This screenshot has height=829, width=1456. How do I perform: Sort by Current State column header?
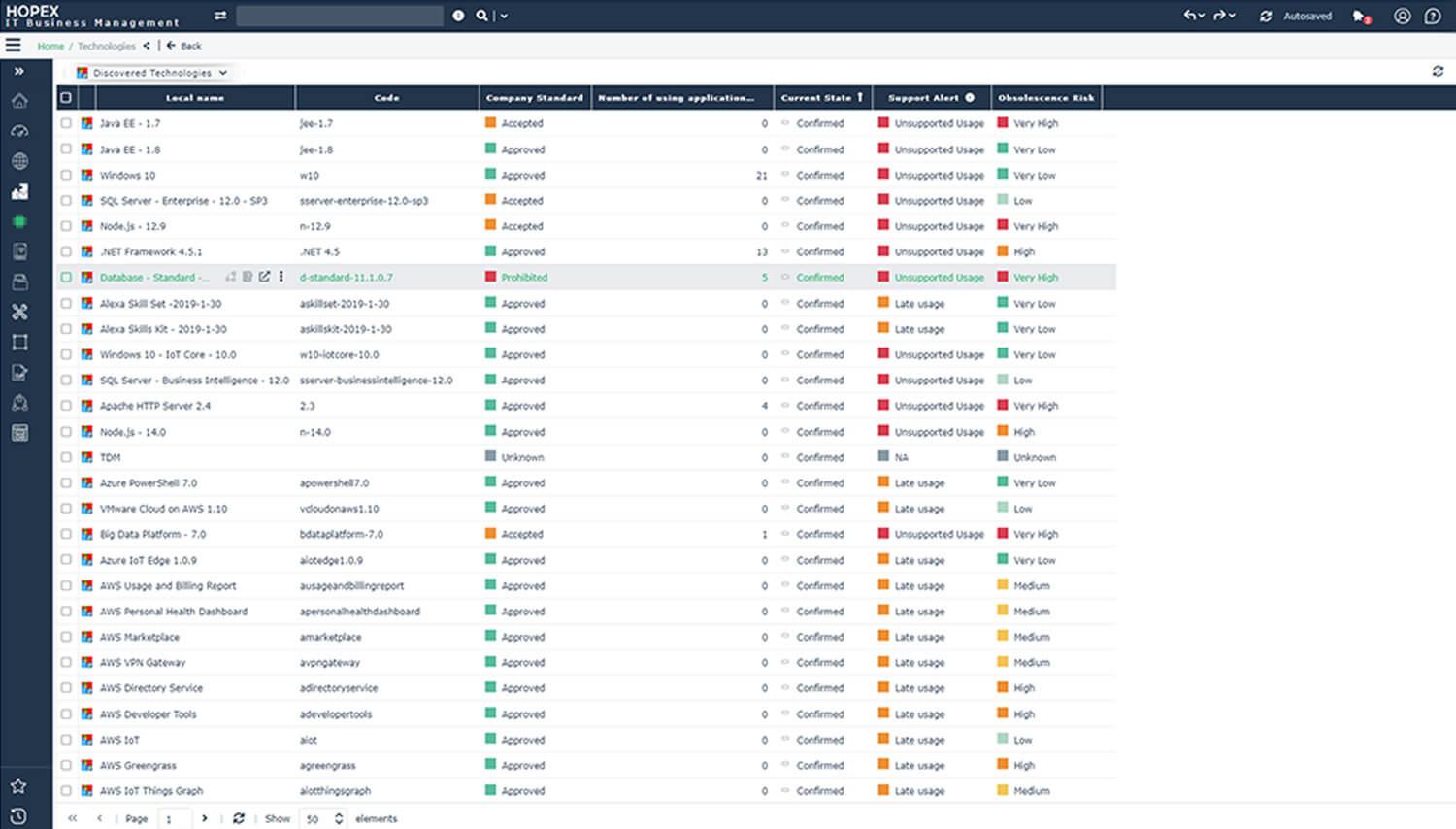(822, 97)
